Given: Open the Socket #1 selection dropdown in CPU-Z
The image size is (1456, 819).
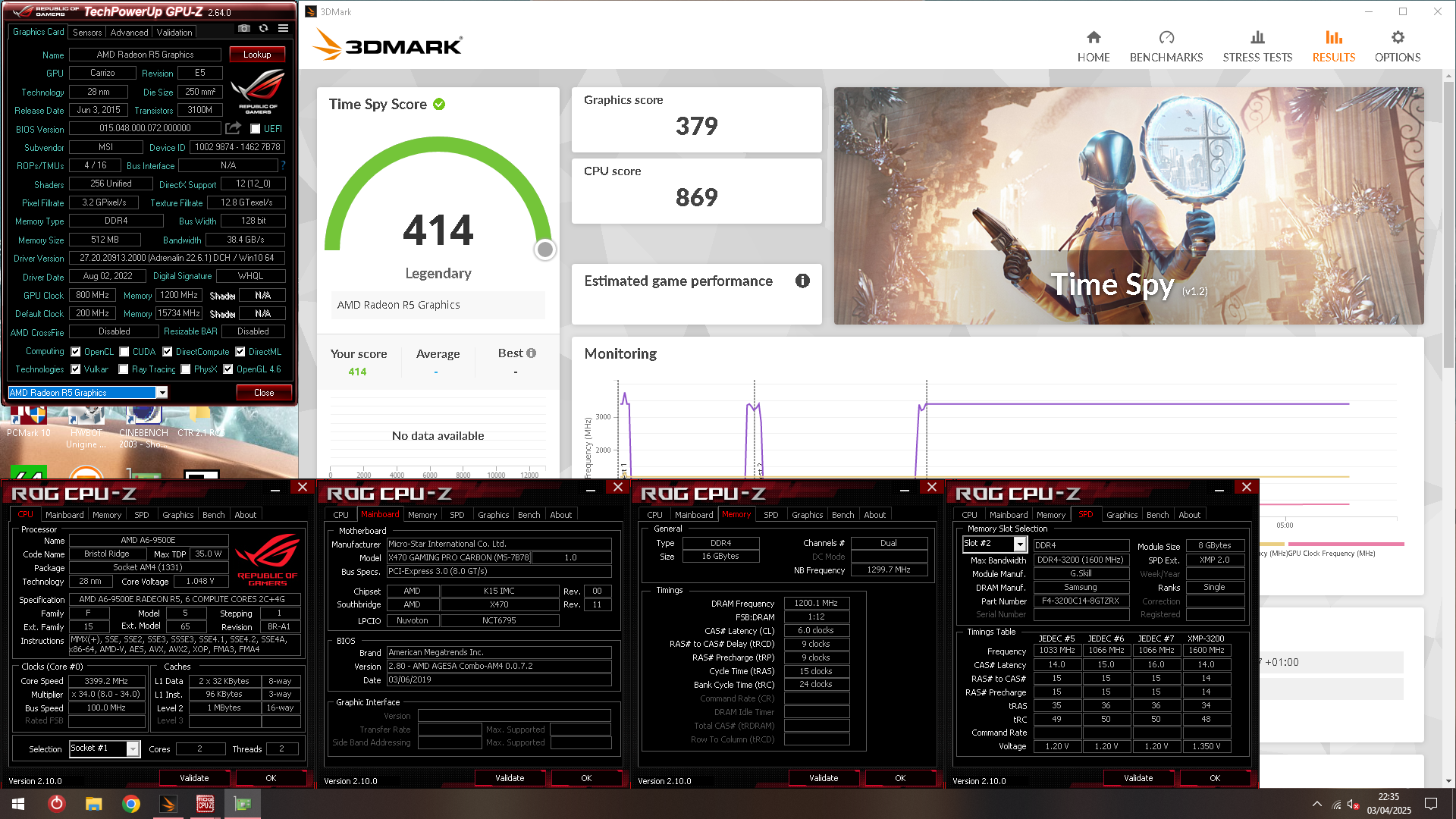Looking at the screenshot, I should (133, 748).
